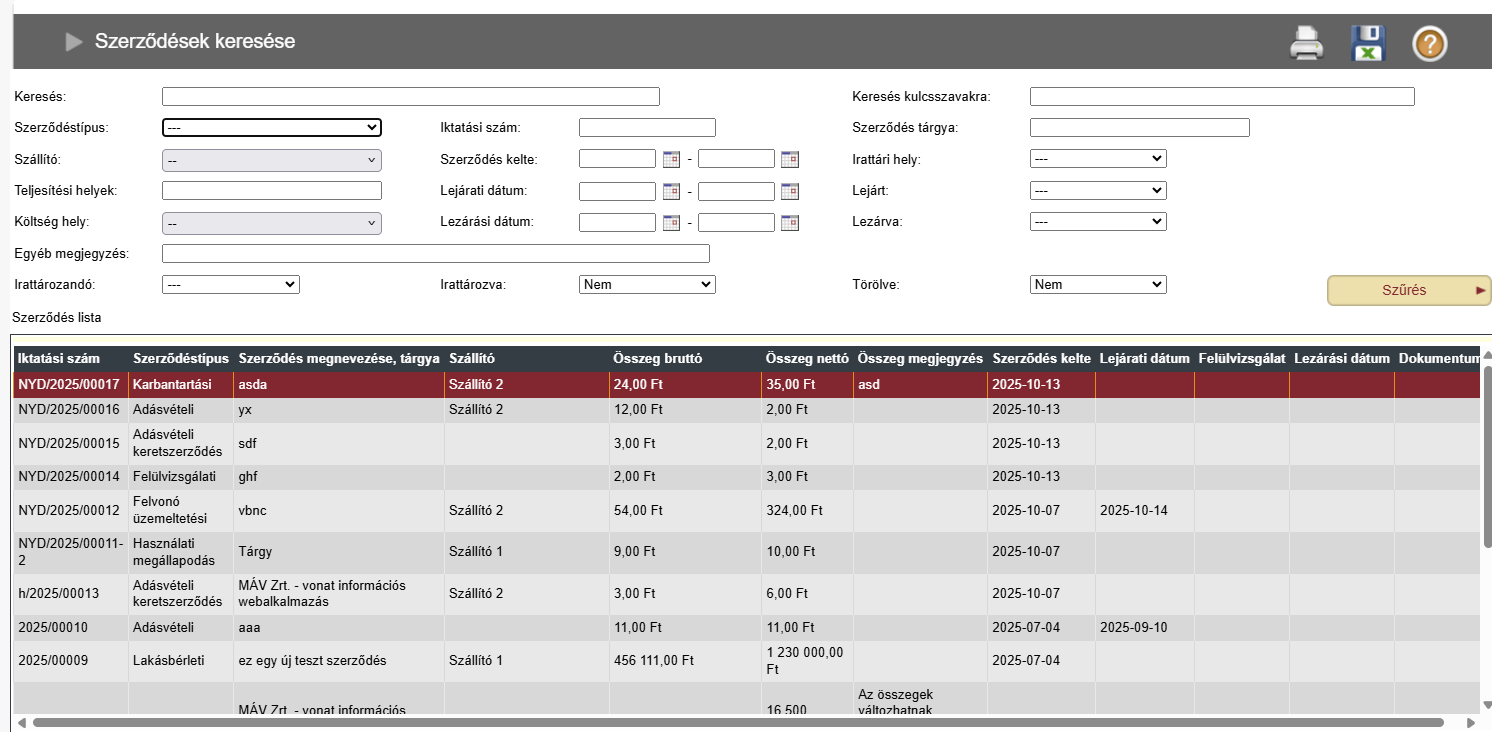This screenshot has width=1492, height=732.
Task: Open the Szállító filter dropdown
Action: [272, 160]
